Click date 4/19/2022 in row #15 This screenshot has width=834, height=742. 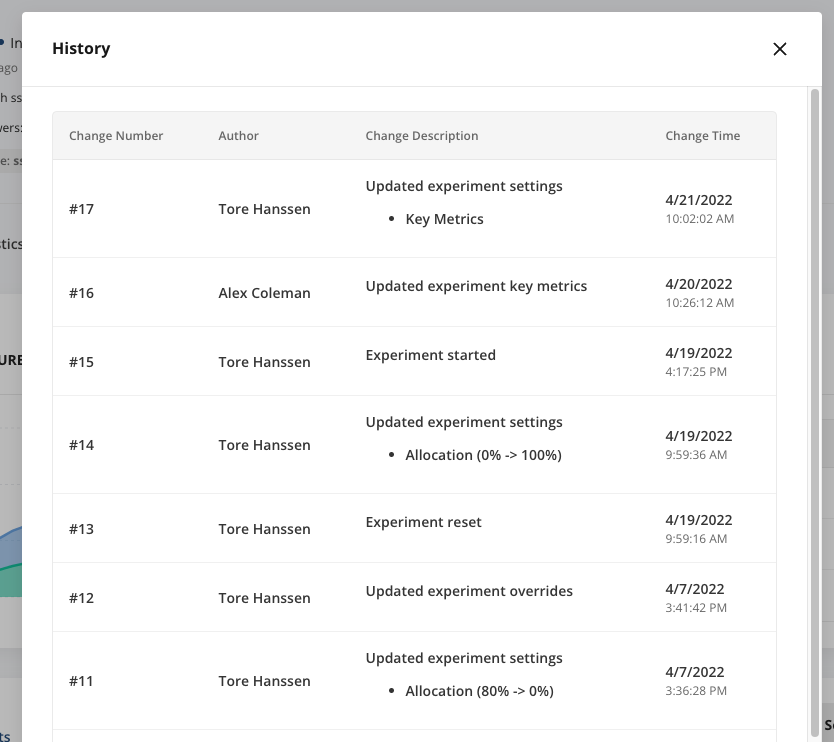click(x=699, y=354)
